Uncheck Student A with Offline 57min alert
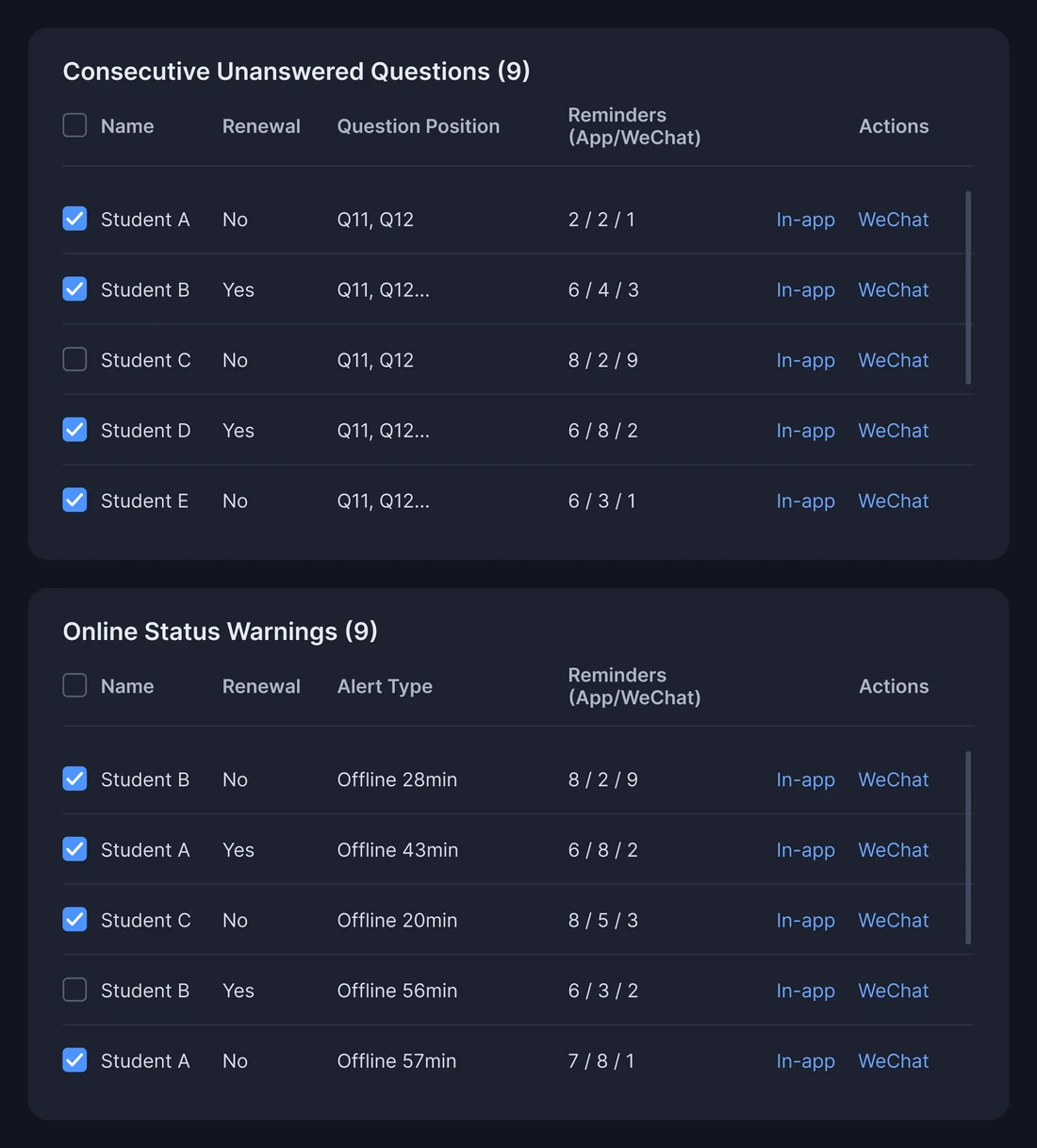Viewport: 1037px width, 1148px height. 74,1060
